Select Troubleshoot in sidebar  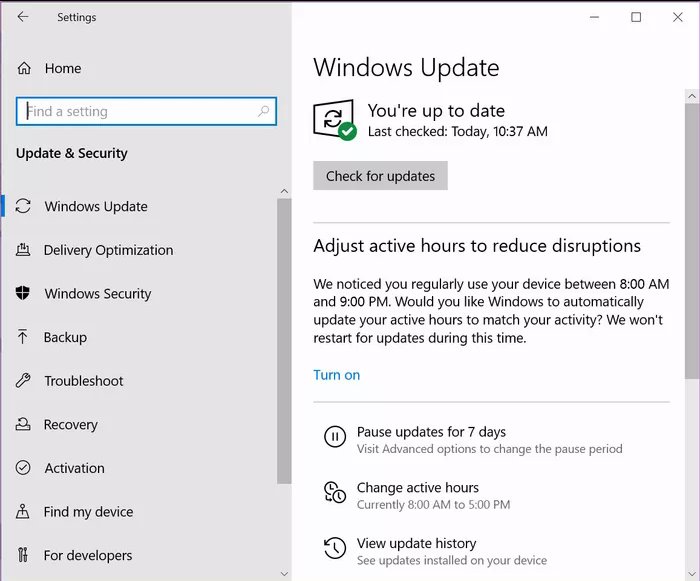tap(83, 381)
